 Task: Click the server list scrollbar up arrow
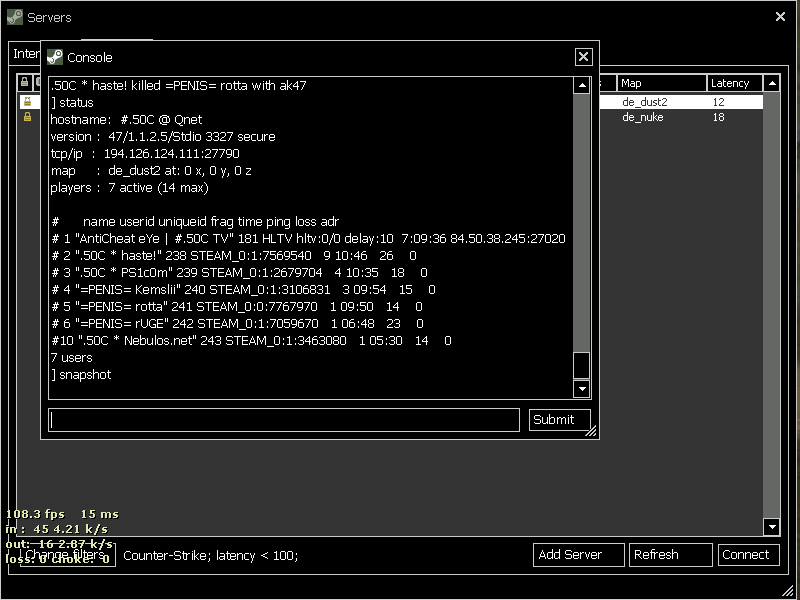pos(771,83)
